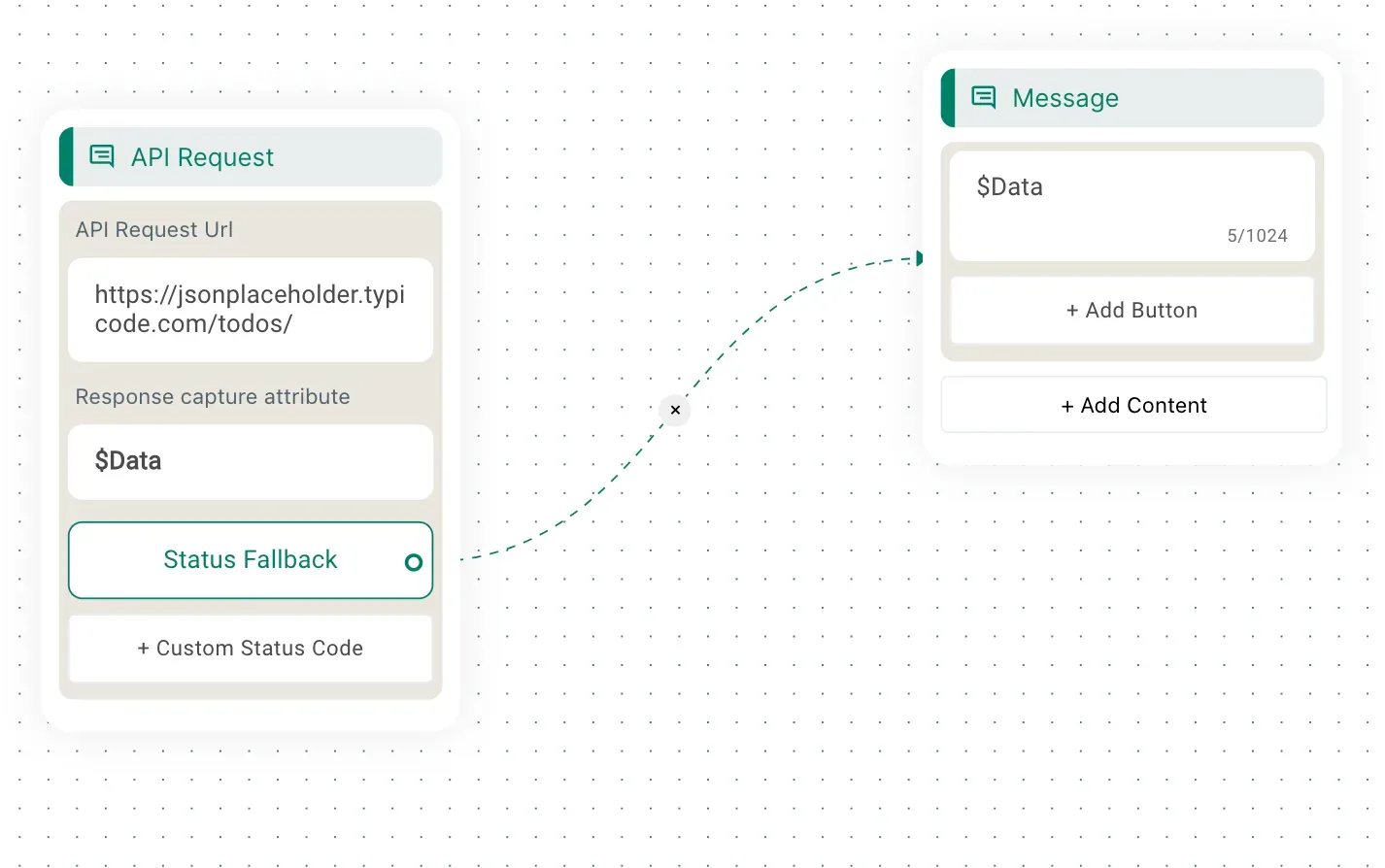
Task: Click the API Request Url input field
Action: pyautogui.click(x=250, y=309)
